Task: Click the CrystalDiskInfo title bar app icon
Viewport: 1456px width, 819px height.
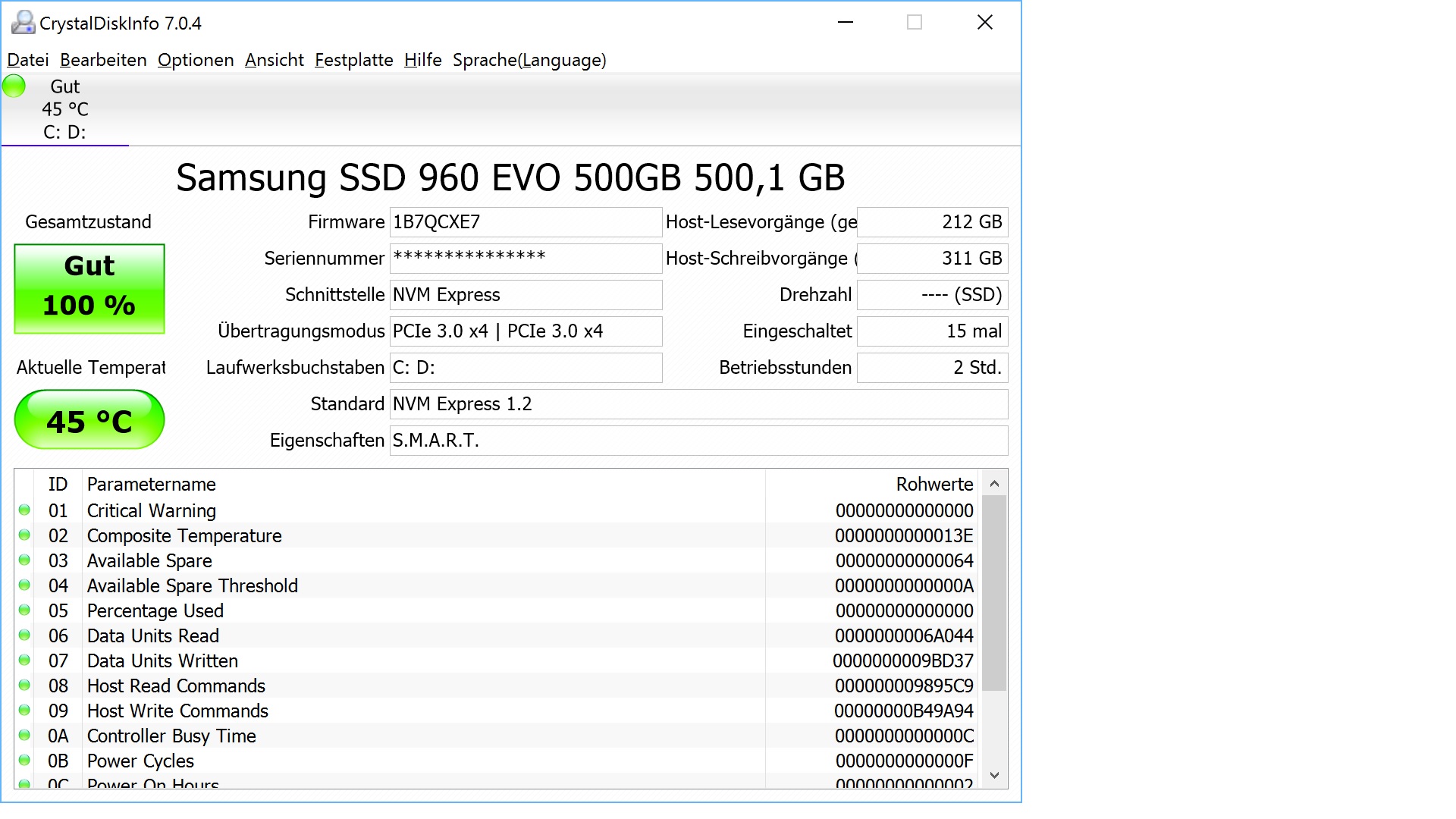Action: pyautogui.click(x=23, y=23)
